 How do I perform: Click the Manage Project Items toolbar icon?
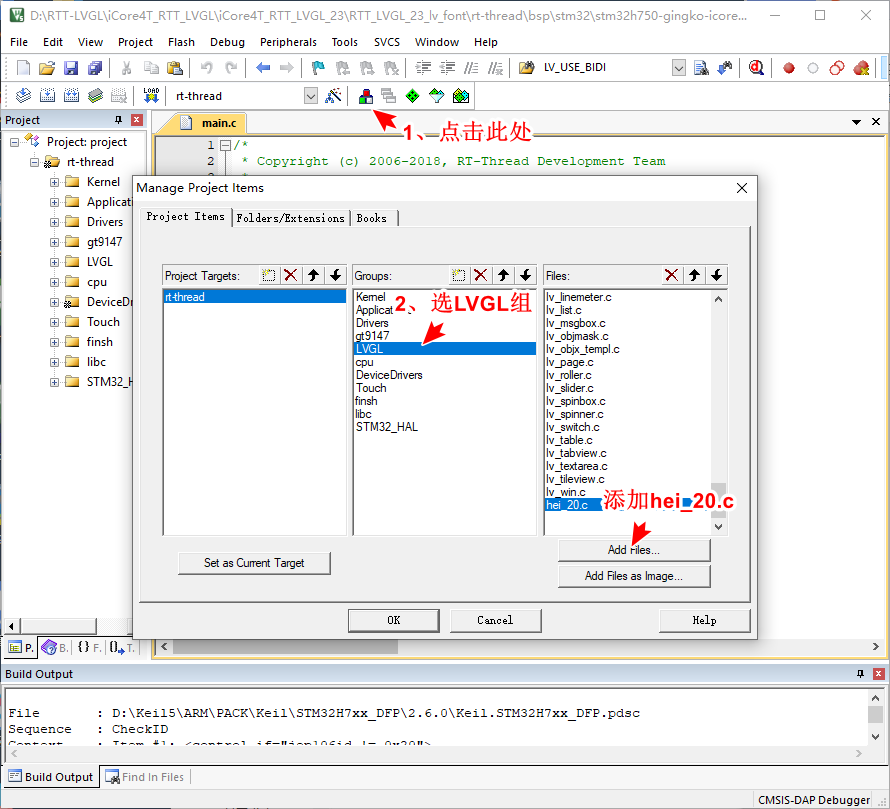[366, 96]
